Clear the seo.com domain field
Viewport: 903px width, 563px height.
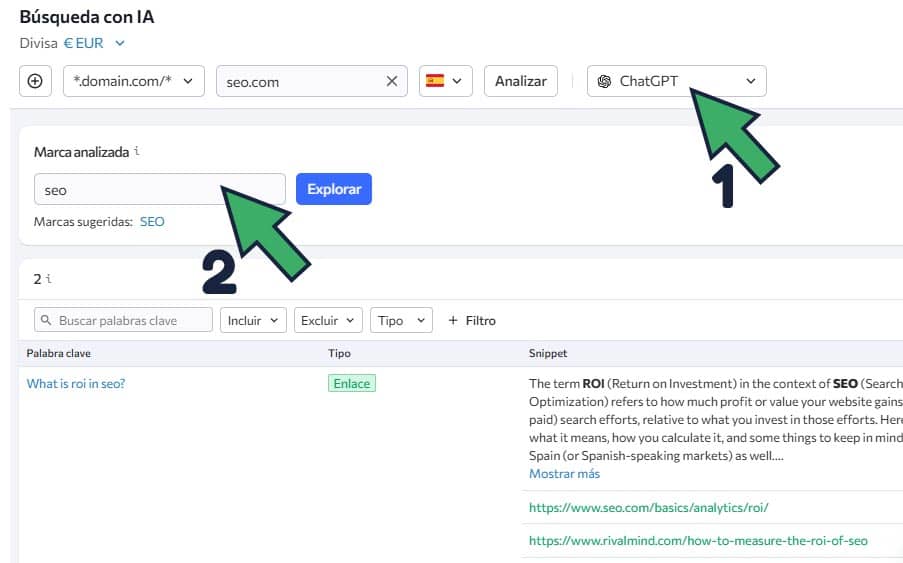[x=392, y=81]
